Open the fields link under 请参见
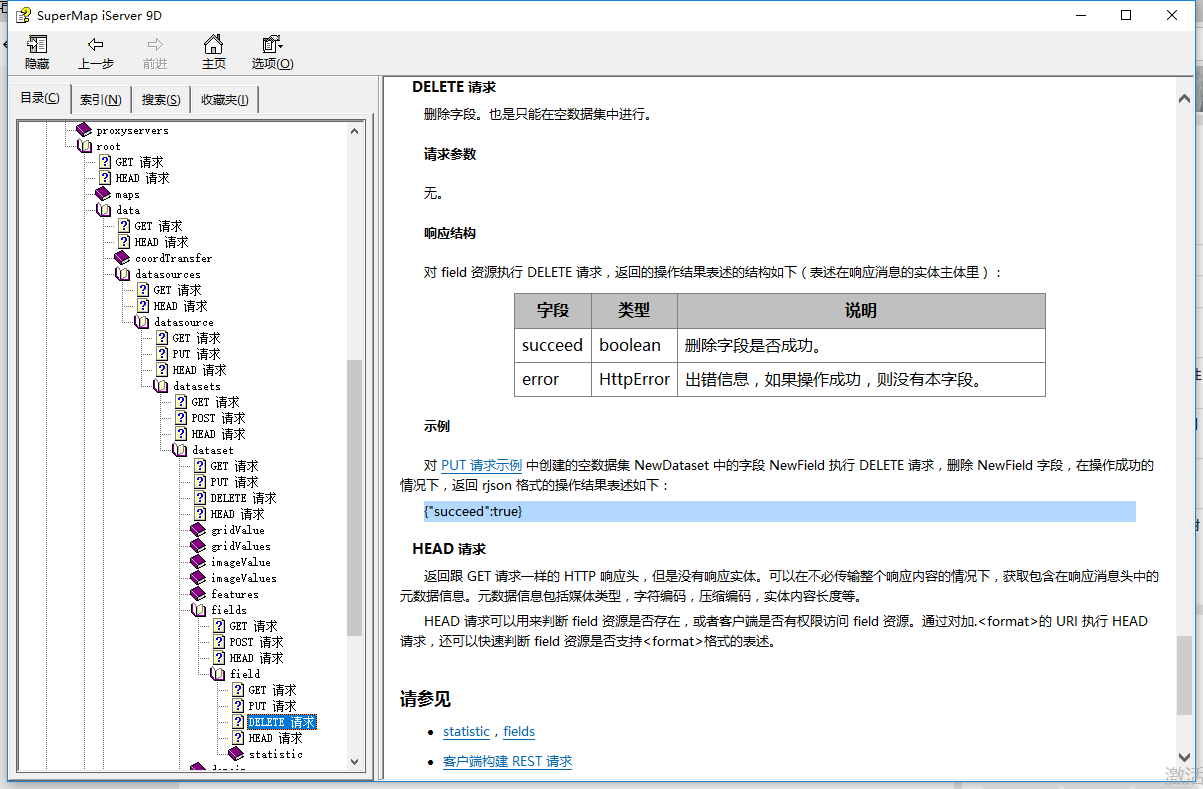 click(x=519, y=732)
